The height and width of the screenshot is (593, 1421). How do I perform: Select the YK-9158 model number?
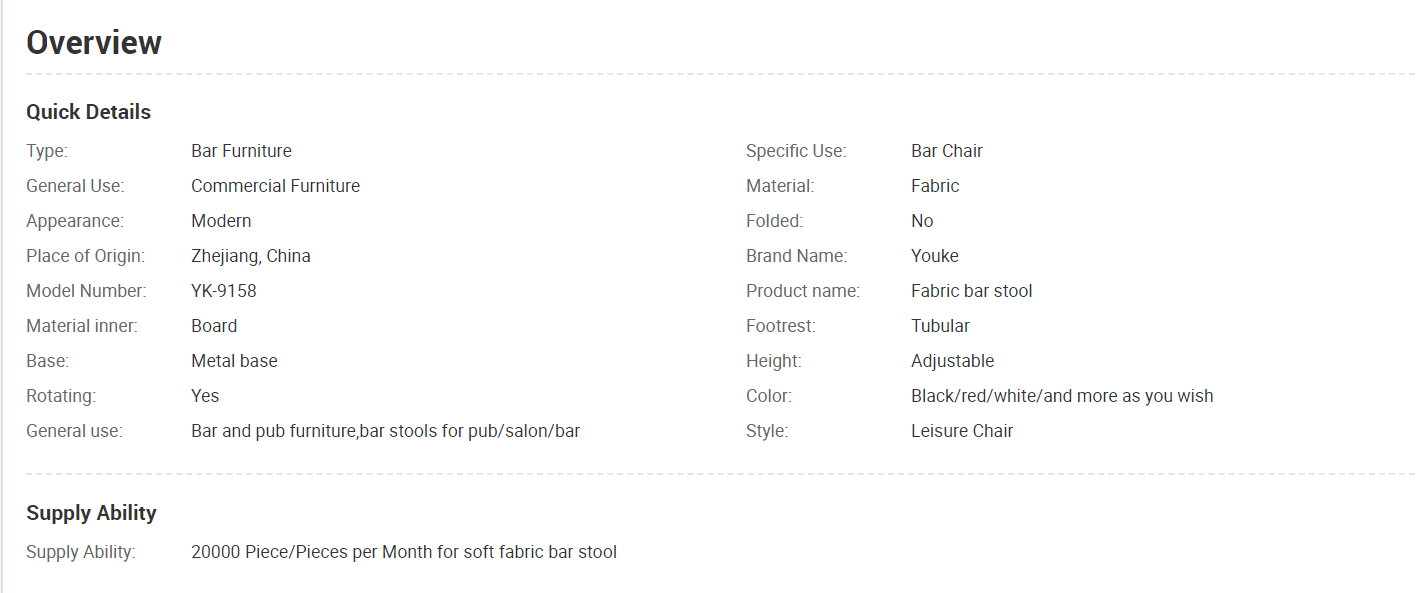tap(223, 291)
